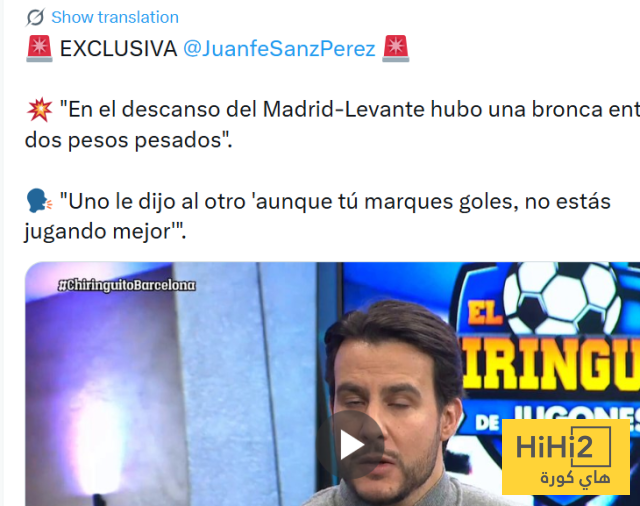
Task: Click the translation globe icon
Action: [x=35, y=18]
